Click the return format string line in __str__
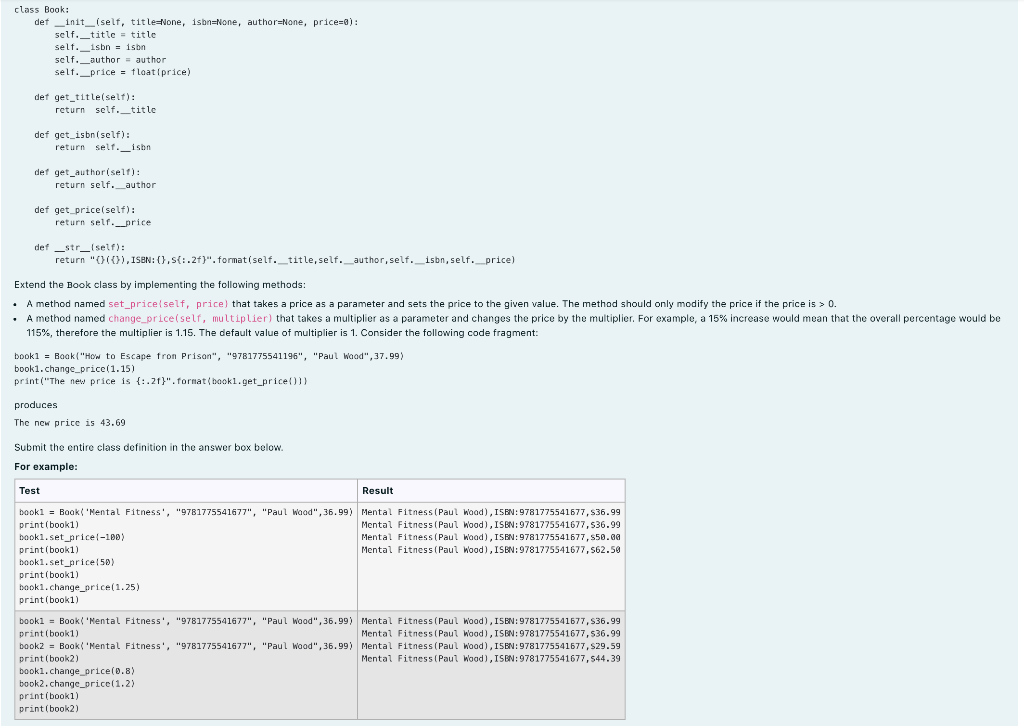Screen dimensions: 1024x726 285,260
